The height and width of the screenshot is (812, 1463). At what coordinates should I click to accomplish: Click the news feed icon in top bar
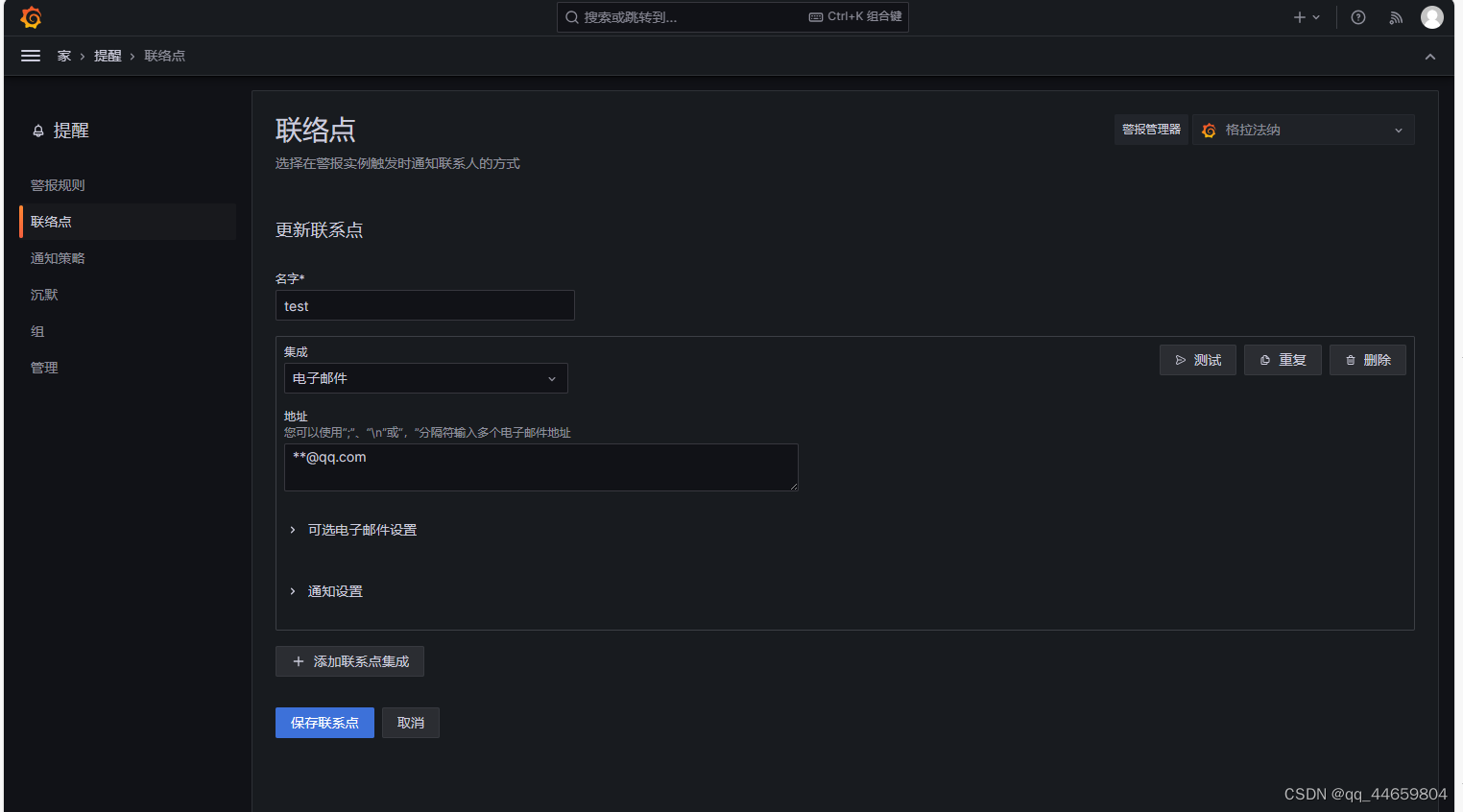1395,16
